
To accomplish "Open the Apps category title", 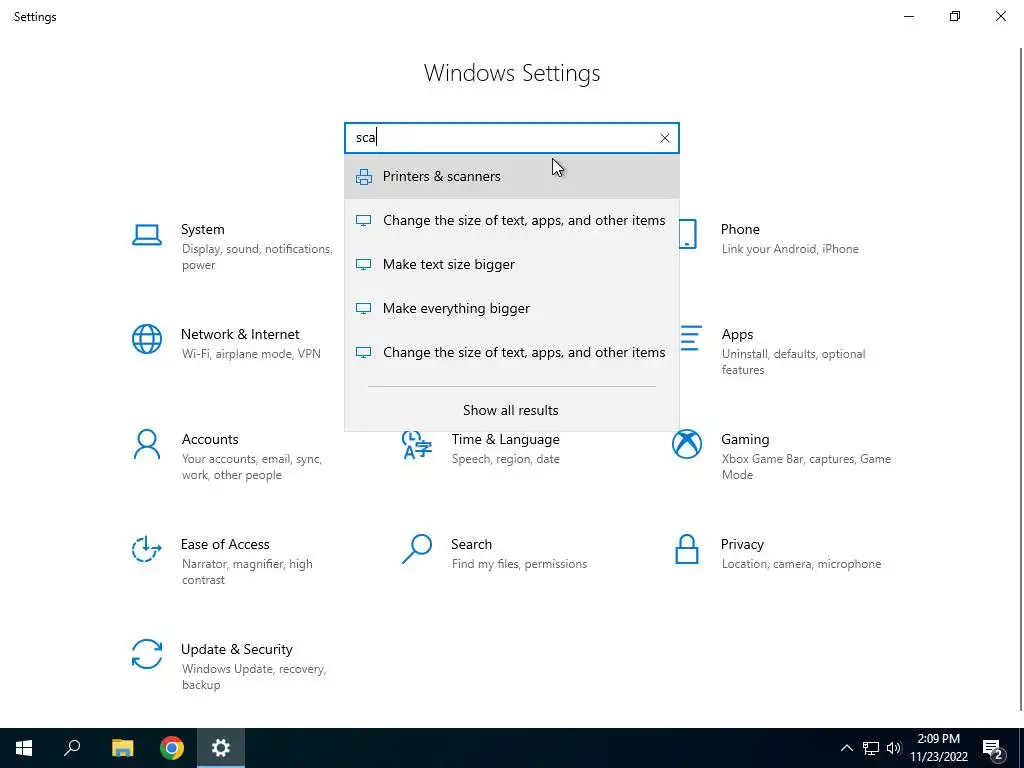I will tap(737, 335).
